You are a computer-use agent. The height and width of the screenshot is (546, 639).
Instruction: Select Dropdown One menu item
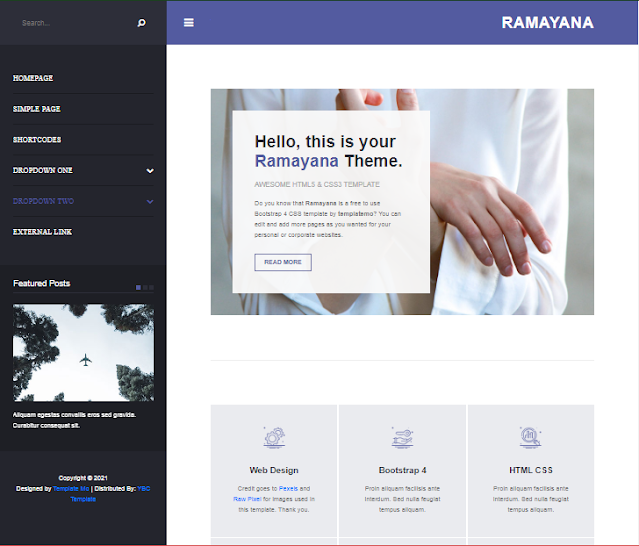click(x=43, y=170)
